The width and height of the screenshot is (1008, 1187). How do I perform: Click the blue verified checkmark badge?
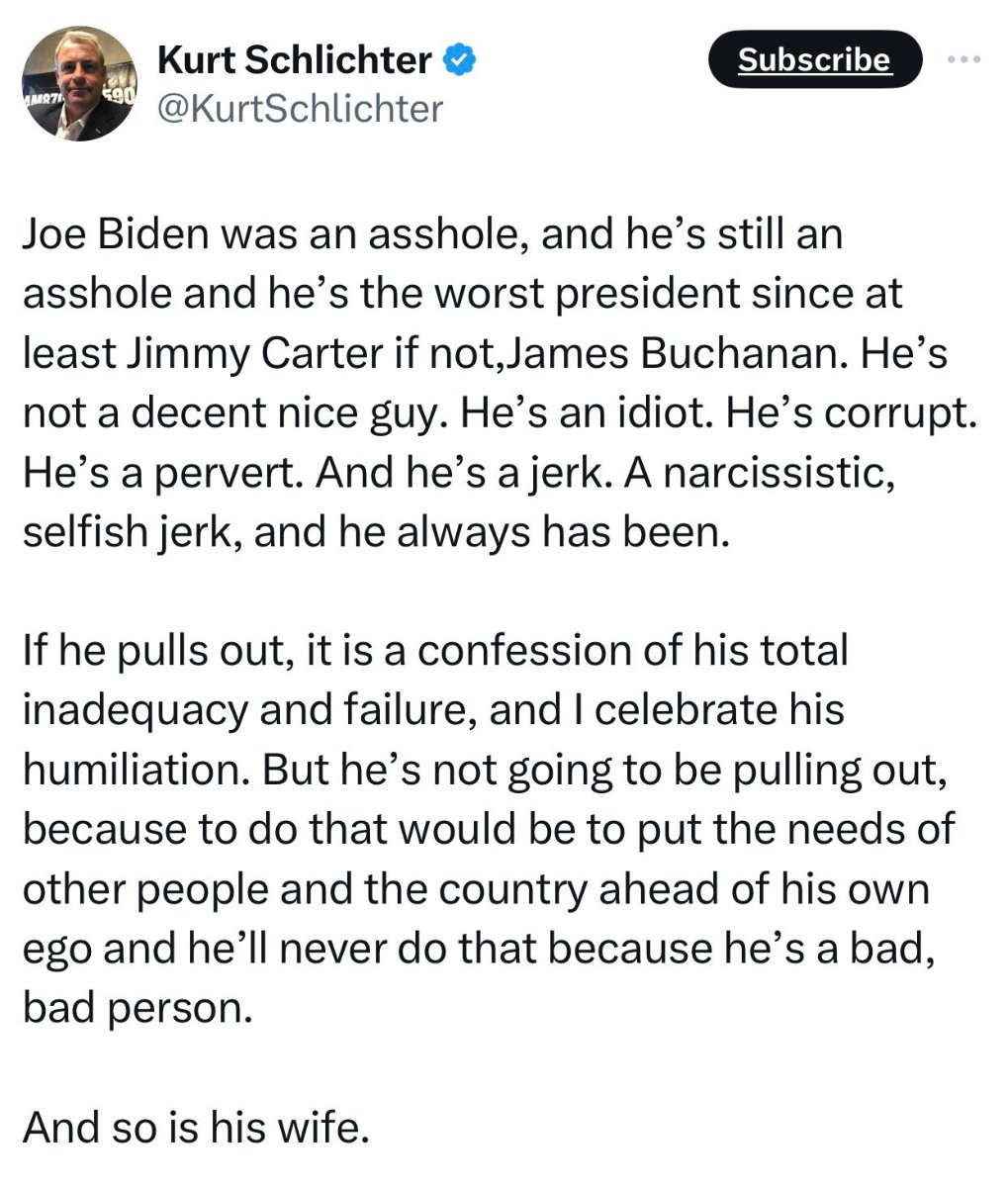(x=458, y=60)
